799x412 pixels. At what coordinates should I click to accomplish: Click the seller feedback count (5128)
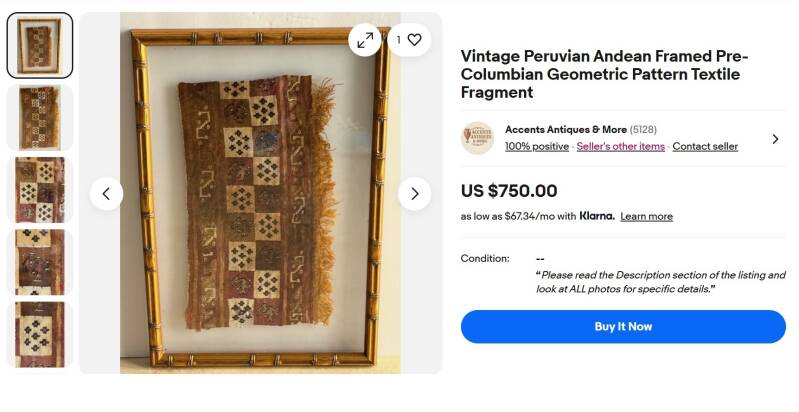tap(643, 129)
